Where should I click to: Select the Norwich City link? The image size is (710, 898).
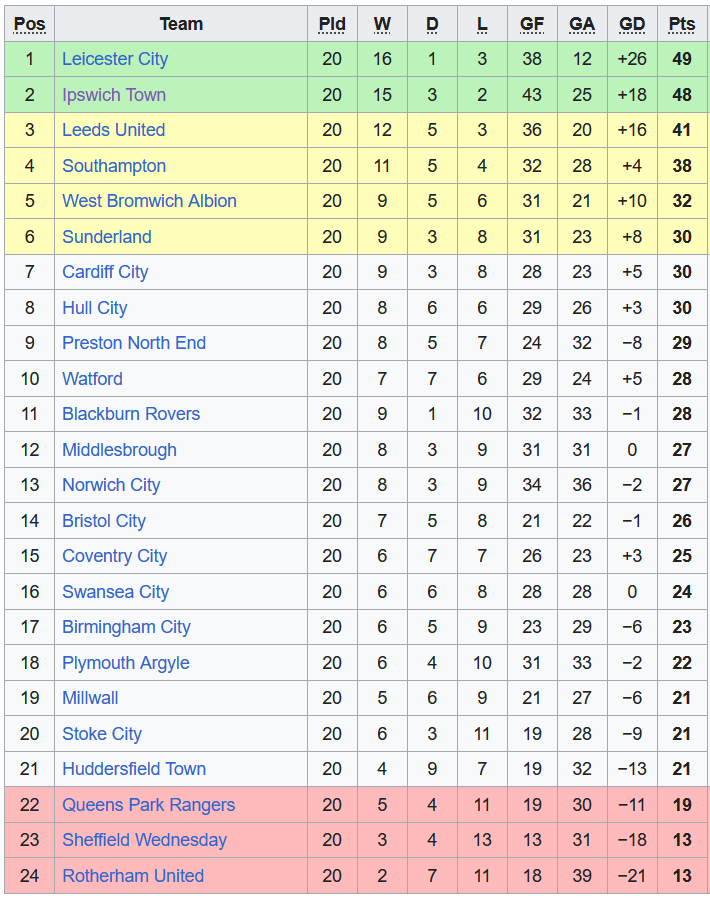(x=110, y=485)
